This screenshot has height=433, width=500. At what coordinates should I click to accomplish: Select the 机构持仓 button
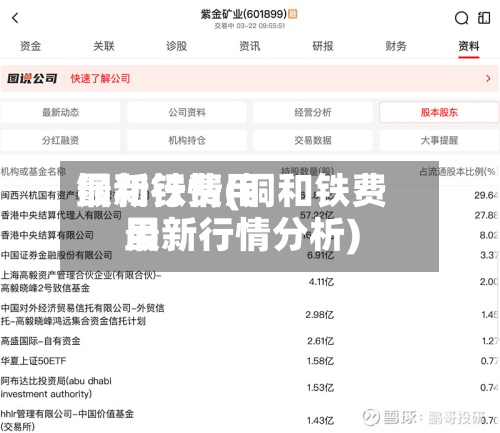pos(187,140)
